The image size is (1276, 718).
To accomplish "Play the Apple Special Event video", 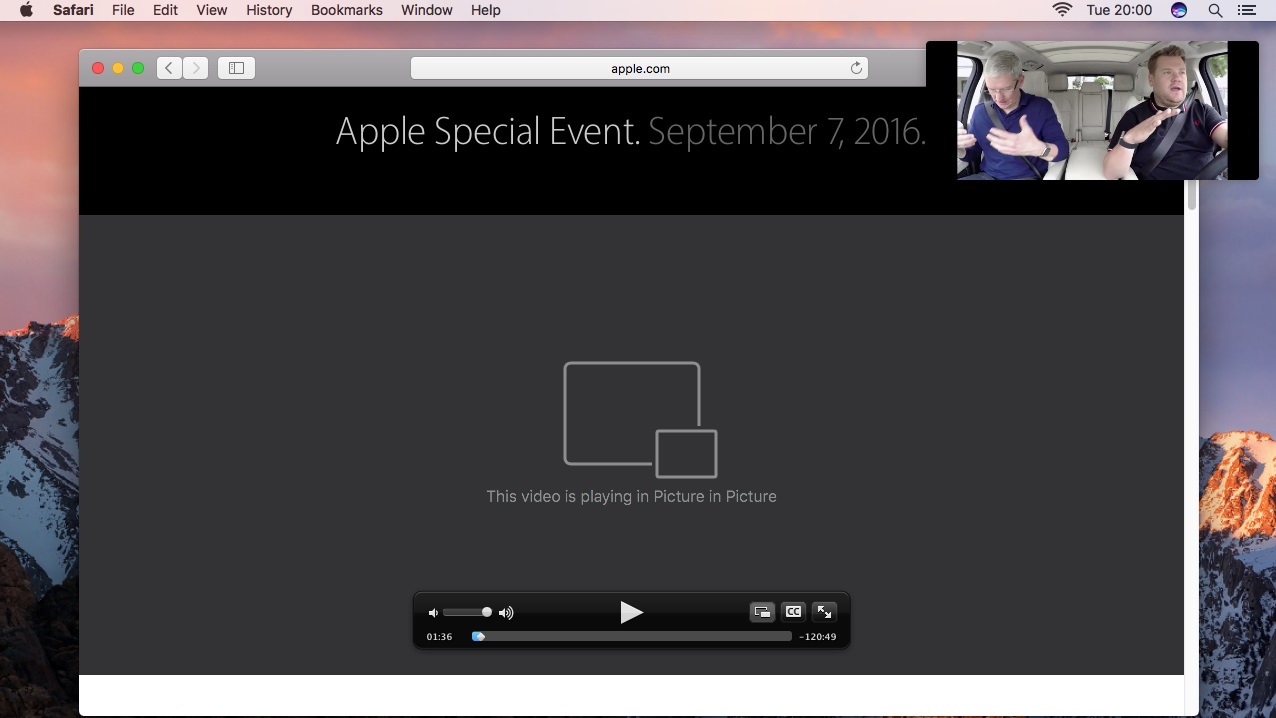I will coord(631,612).
